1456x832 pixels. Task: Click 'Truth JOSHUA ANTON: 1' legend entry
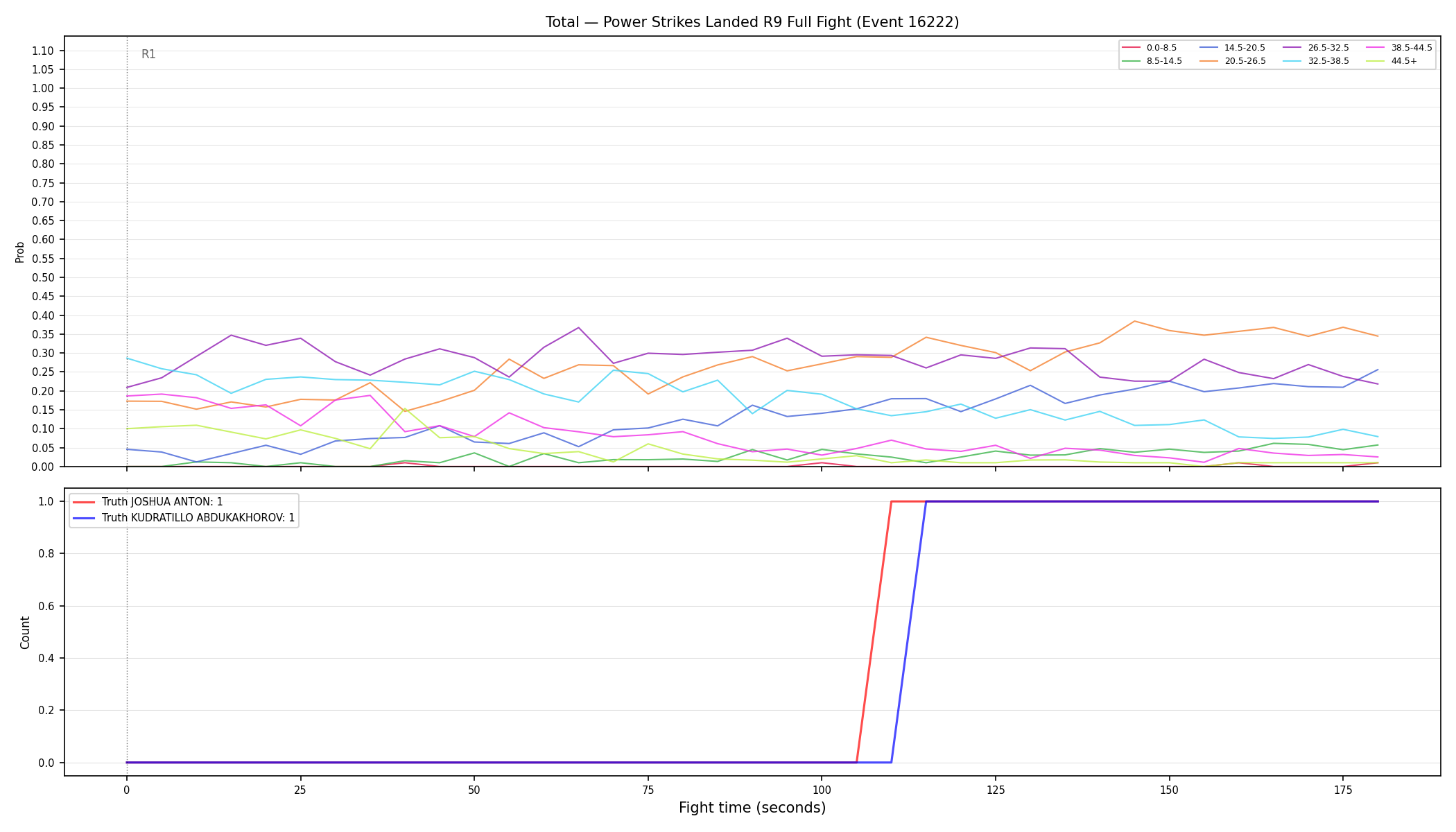(148, 502)
